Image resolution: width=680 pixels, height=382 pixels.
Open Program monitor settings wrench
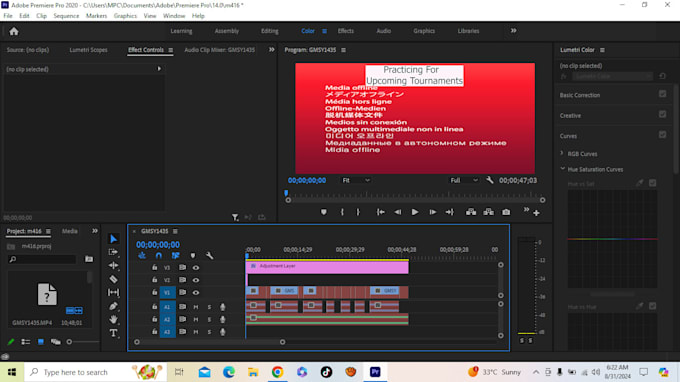490,180
